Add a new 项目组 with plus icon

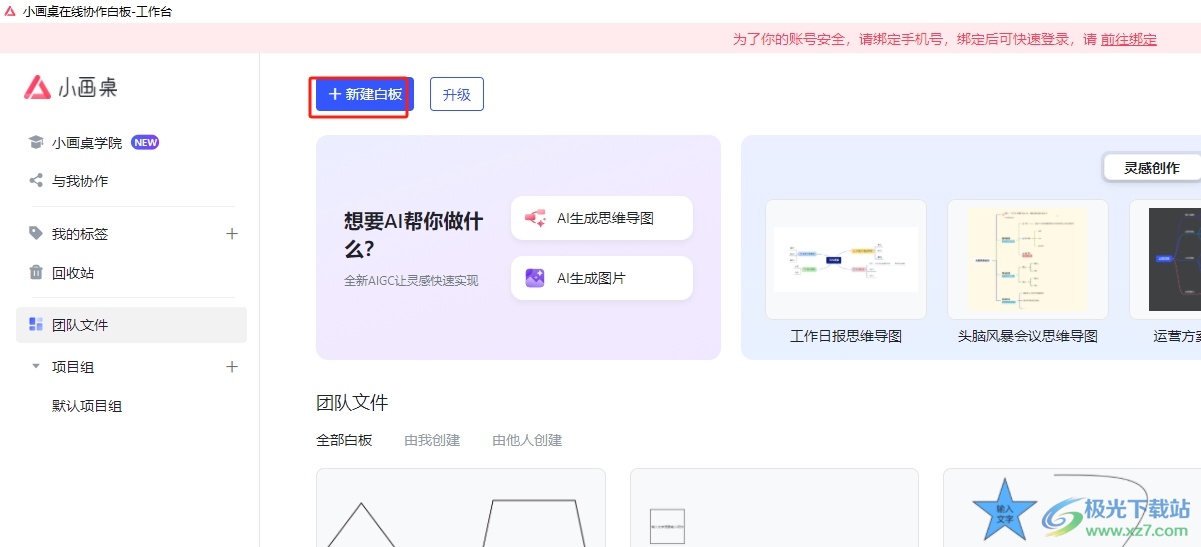[232, 366]
